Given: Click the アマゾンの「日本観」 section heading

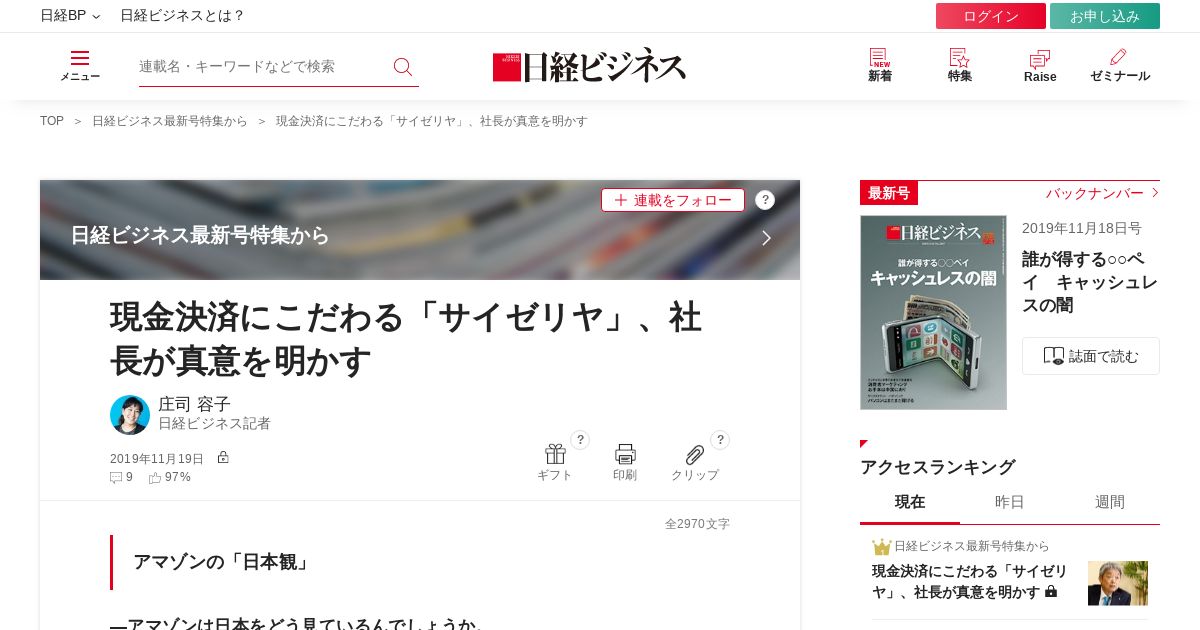Looking at the screenshot, I should click(x=224, y=562).
